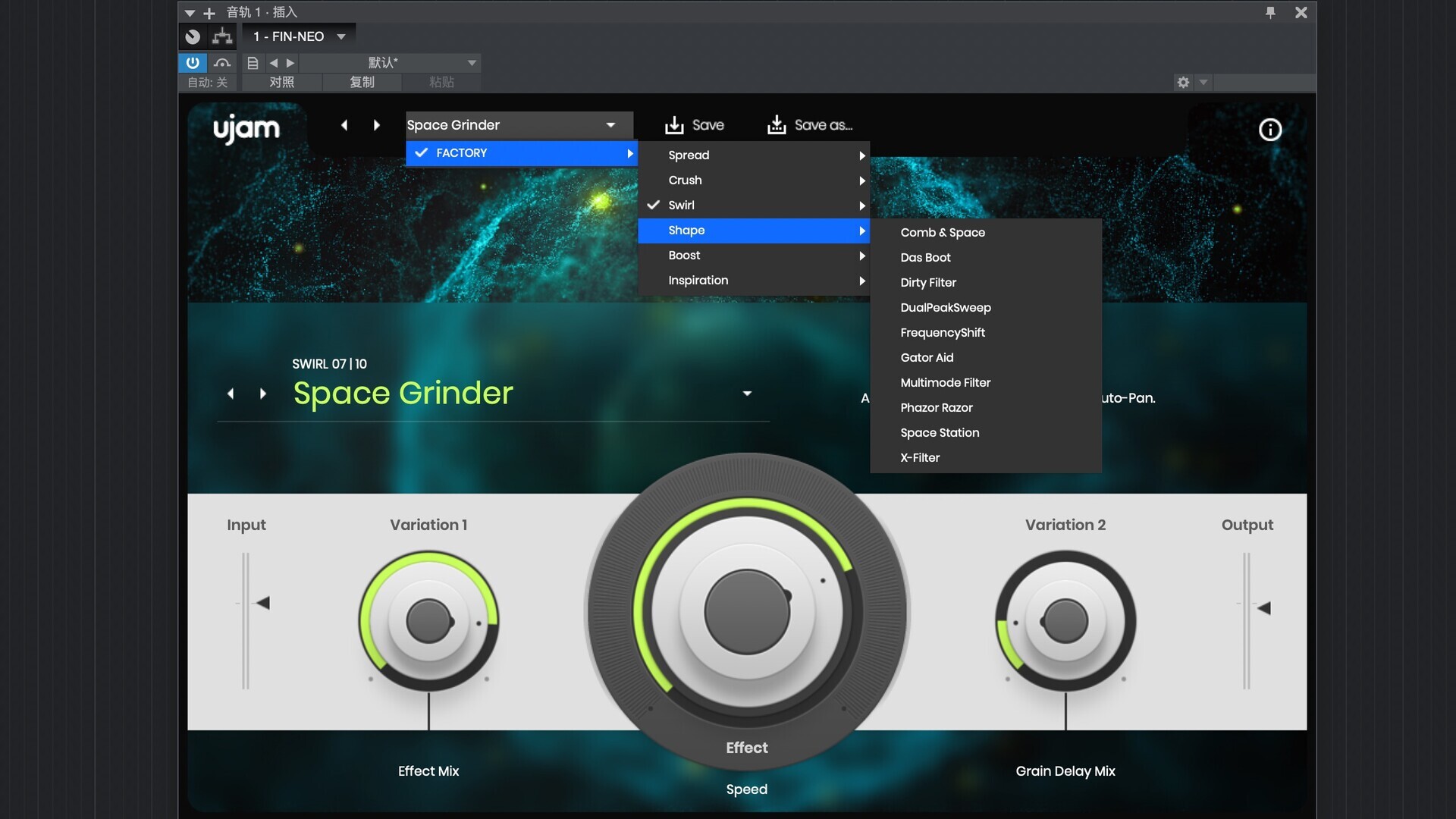1456x819 pixels.
Task: Select next effect mode arrow near Space Grinder title
Action: coord(262,394)
